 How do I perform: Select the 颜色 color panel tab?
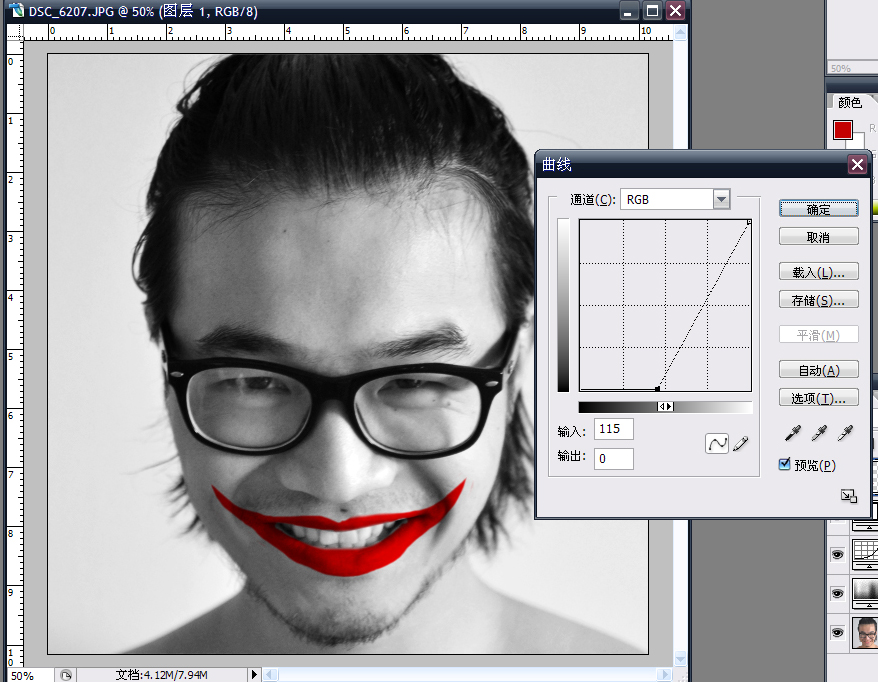tap(849, 102)
